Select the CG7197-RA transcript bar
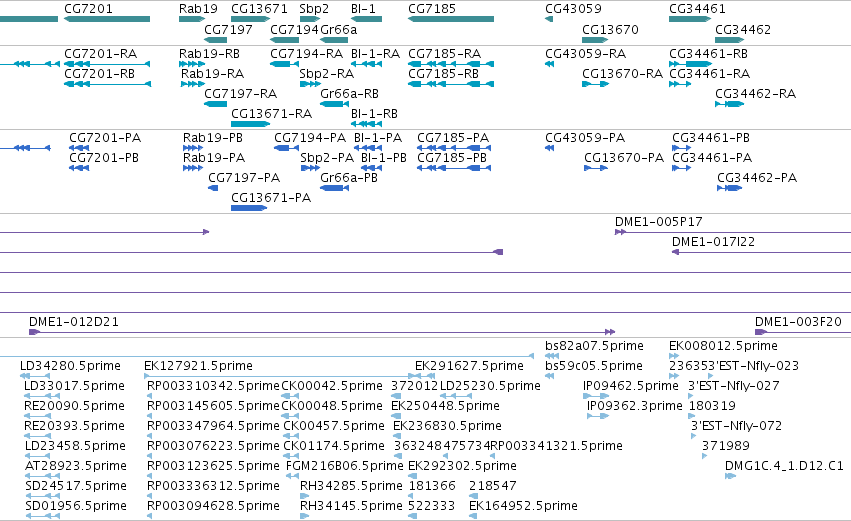The image size is (851, 521). [x=215, y=104]
